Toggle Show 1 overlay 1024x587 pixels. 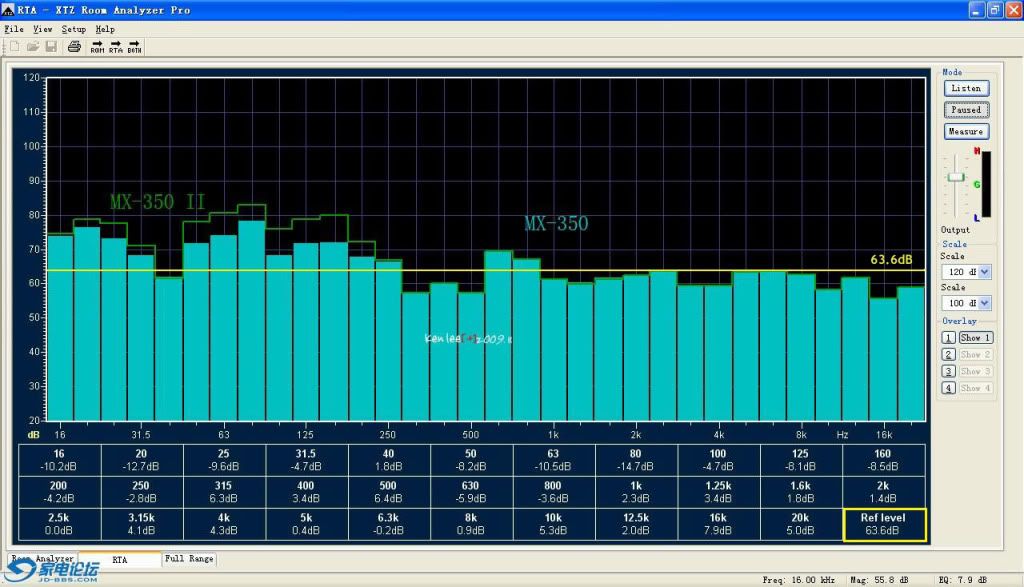976,338
